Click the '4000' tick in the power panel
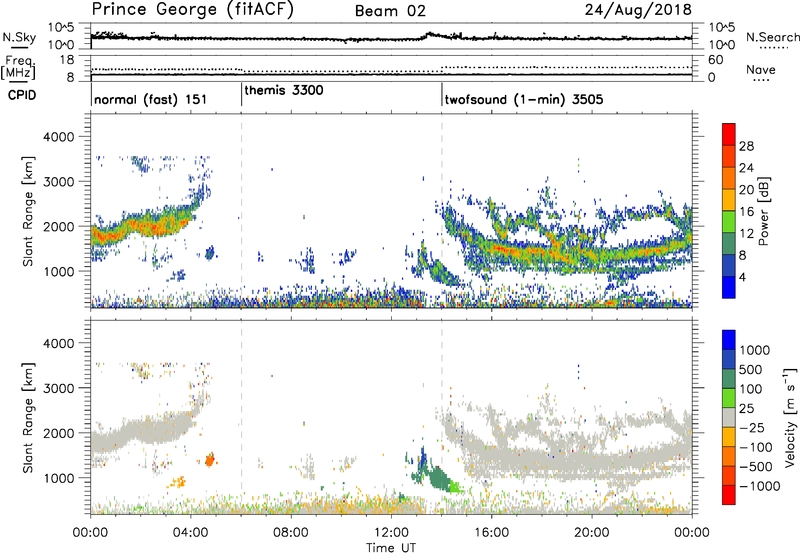The image size is (800, 554). 58,137
